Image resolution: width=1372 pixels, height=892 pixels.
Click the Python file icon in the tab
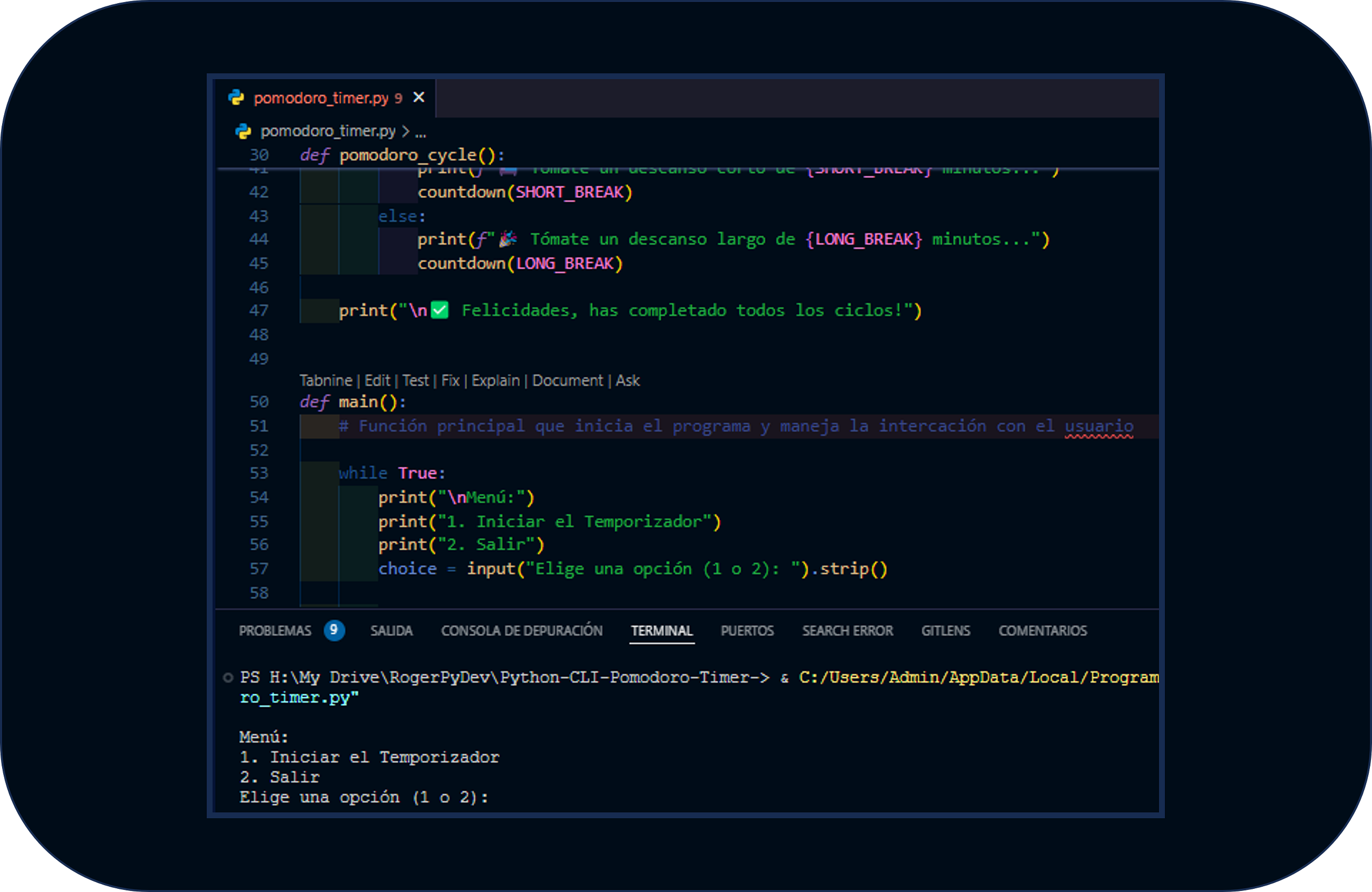(236, 98)
